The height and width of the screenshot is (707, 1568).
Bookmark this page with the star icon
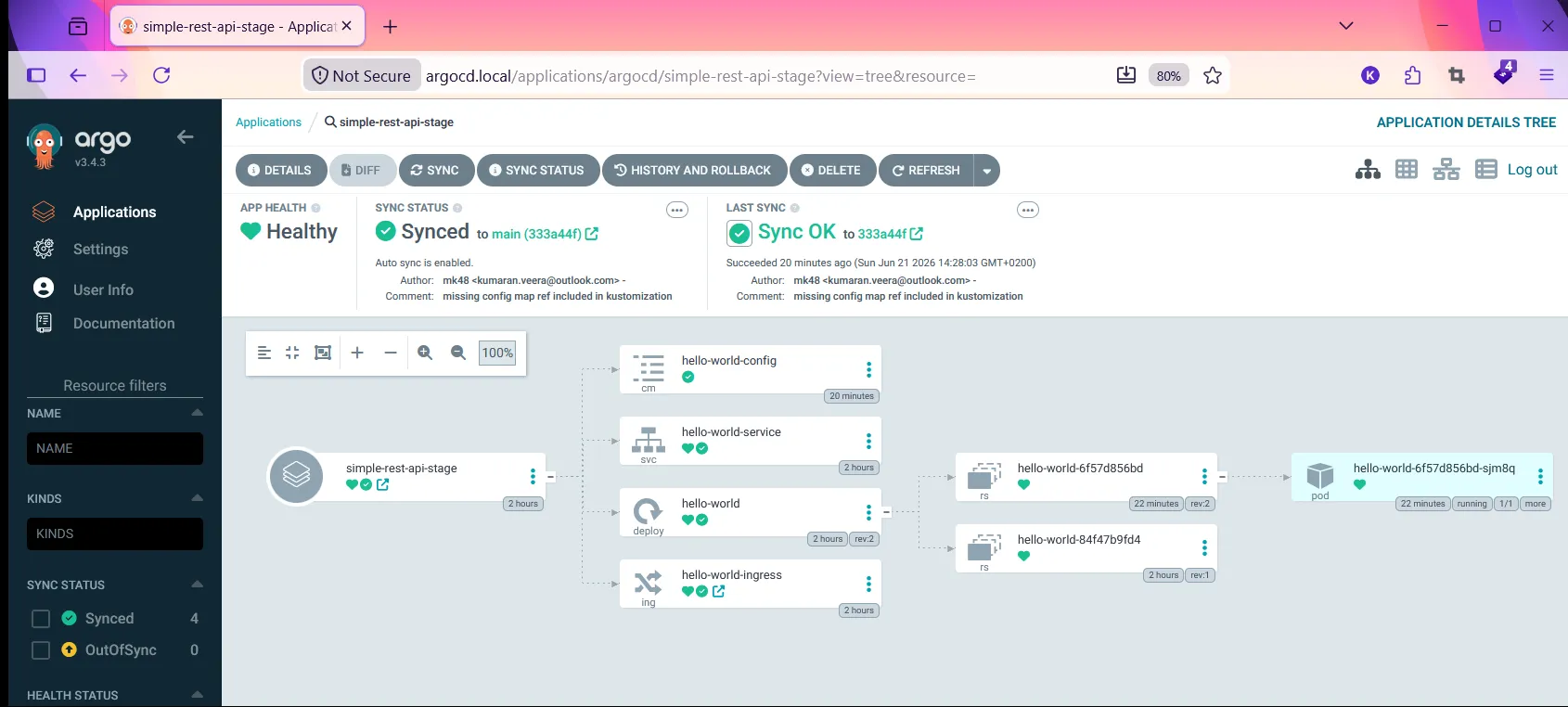point(1213,76)
